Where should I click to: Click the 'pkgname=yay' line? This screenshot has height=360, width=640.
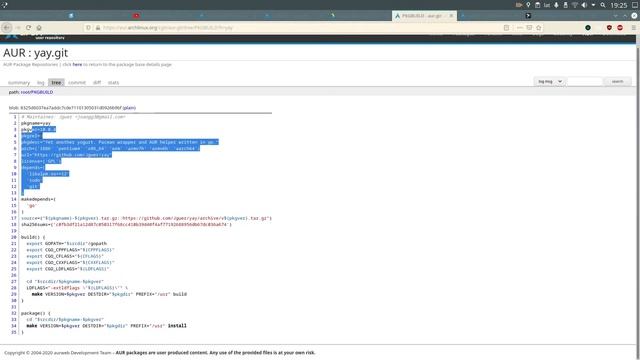click(x=36, y=123)
